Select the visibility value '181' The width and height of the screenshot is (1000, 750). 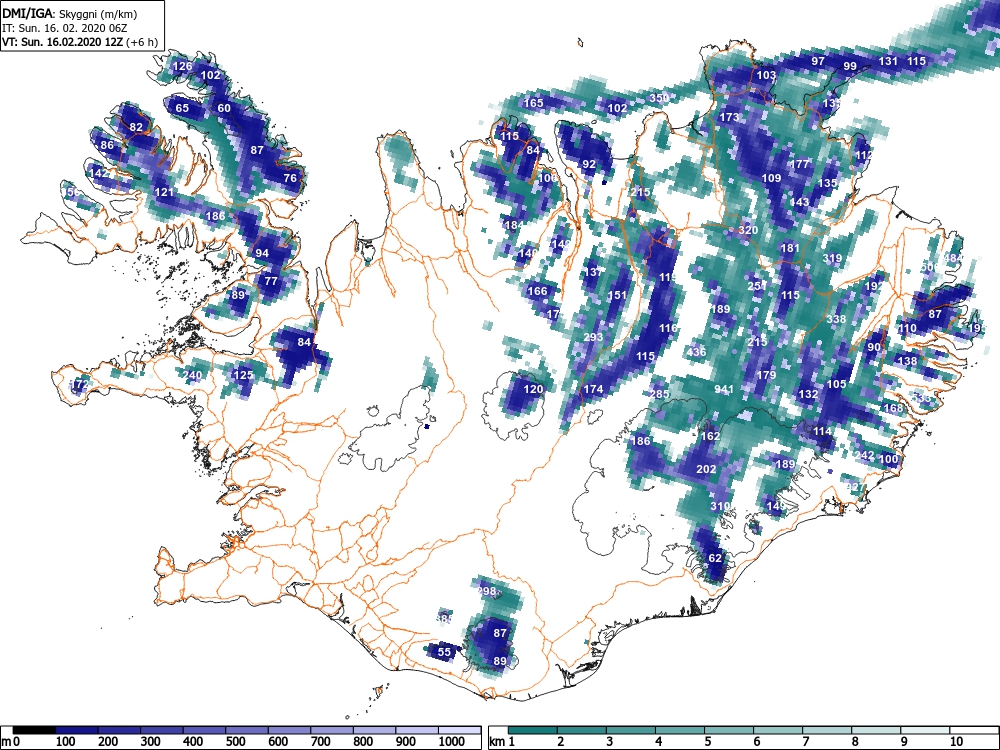coord(790,248)
